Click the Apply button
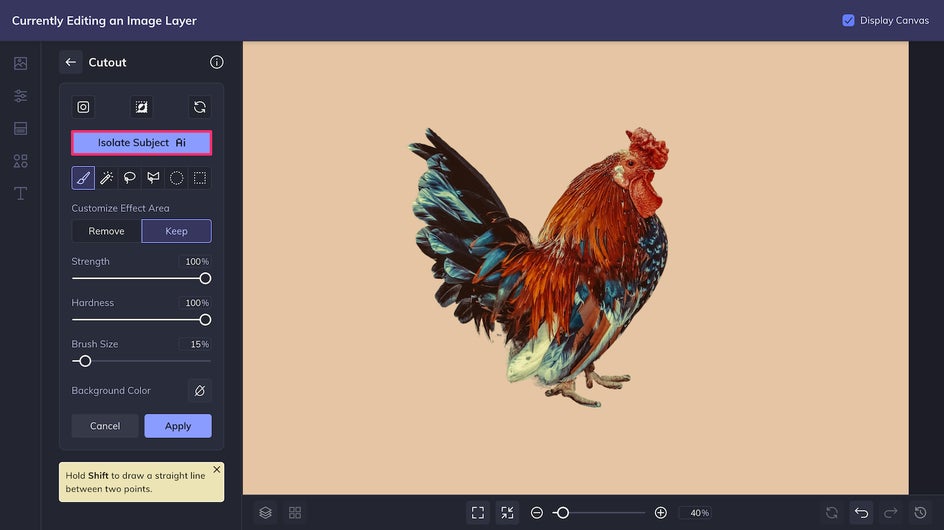This screenshot has height=530, width=944. 178,426
